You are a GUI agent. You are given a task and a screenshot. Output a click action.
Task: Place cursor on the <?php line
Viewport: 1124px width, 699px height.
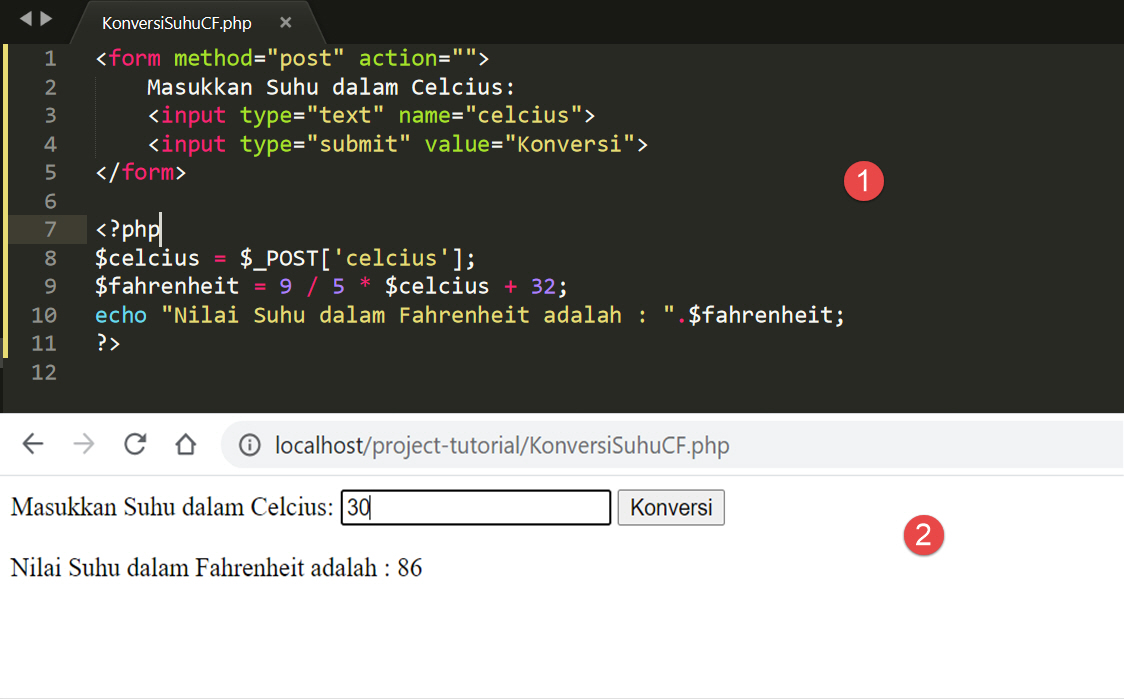click(128, 229)
